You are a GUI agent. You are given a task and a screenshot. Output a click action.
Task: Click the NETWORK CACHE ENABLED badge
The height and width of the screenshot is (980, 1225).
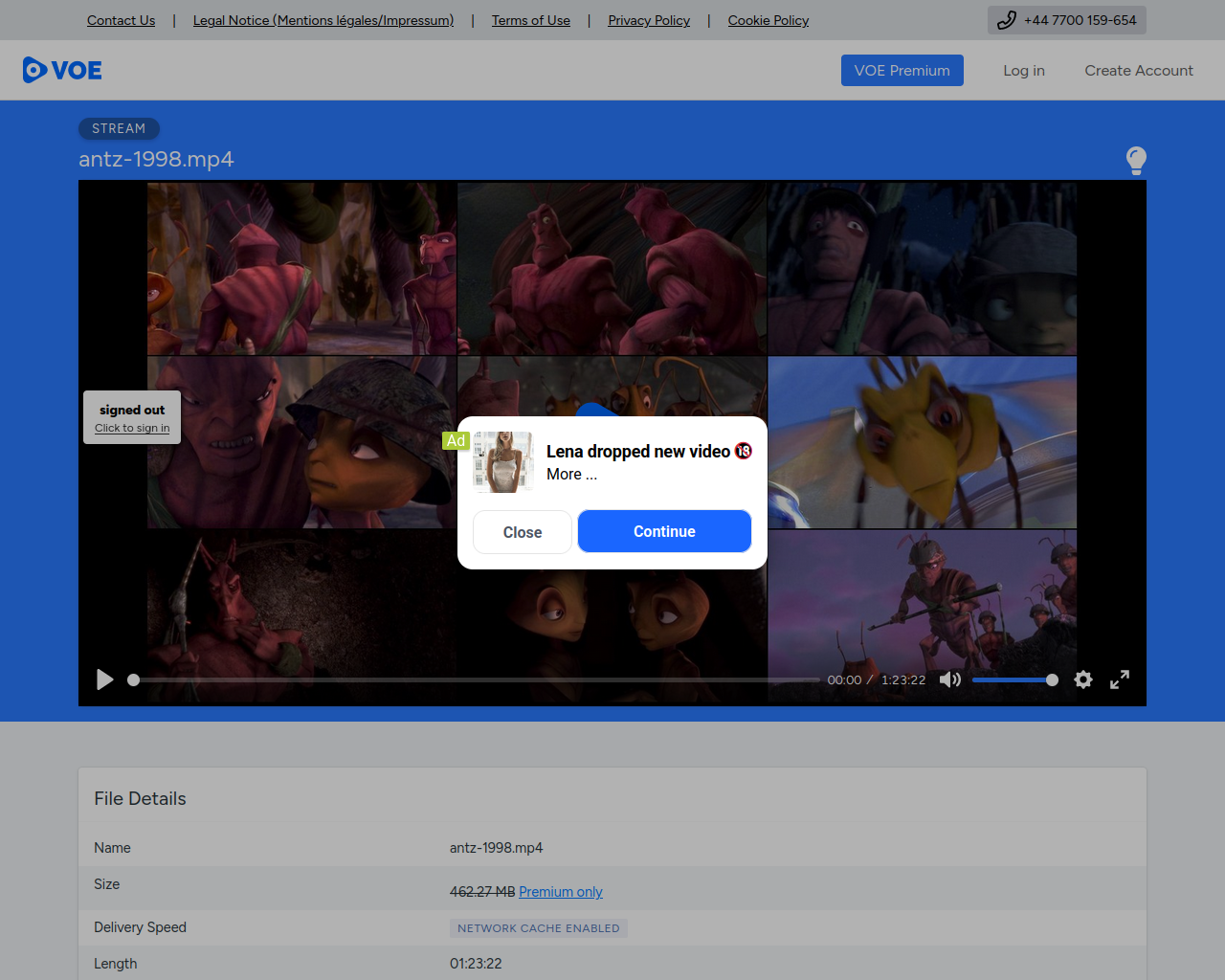click(539, 928)
